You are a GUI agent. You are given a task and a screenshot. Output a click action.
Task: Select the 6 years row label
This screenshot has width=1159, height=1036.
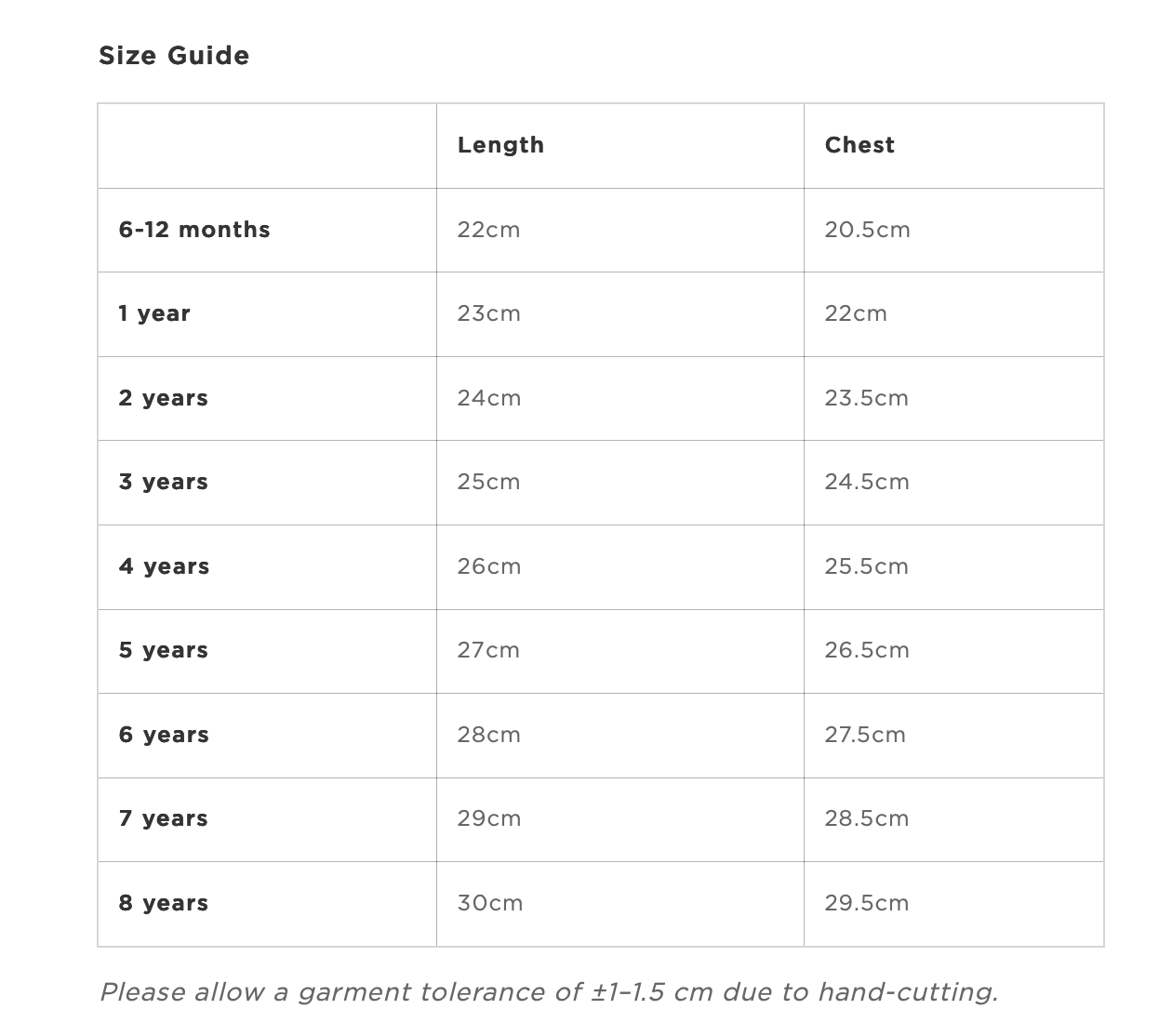164,735
